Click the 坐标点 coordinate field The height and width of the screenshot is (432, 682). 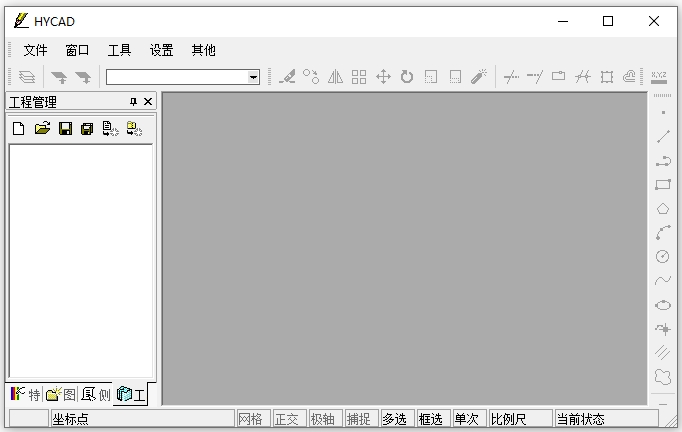click(x=143, y=419)
